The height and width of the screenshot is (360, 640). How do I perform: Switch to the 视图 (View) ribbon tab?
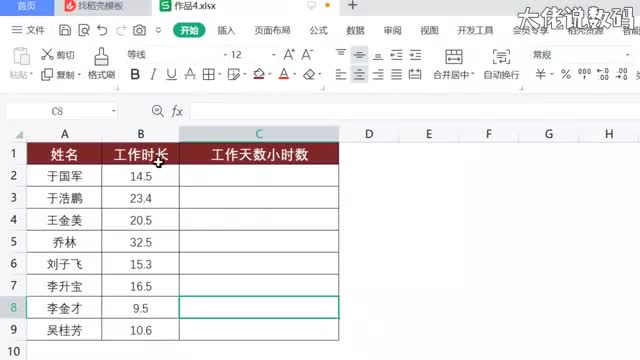point(429,30)
